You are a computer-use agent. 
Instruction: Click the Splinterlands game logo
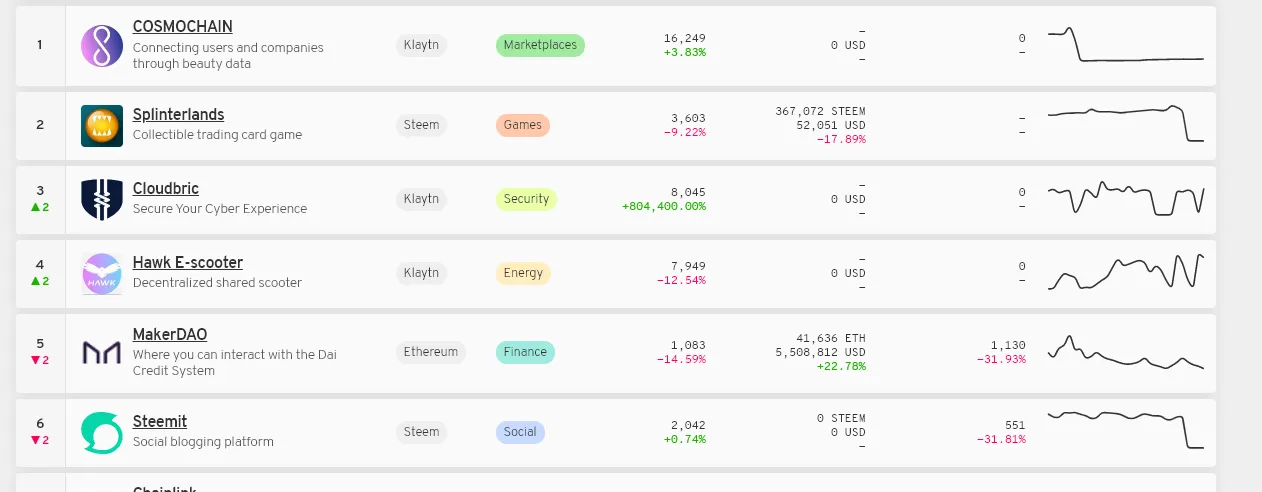point(102,125)
